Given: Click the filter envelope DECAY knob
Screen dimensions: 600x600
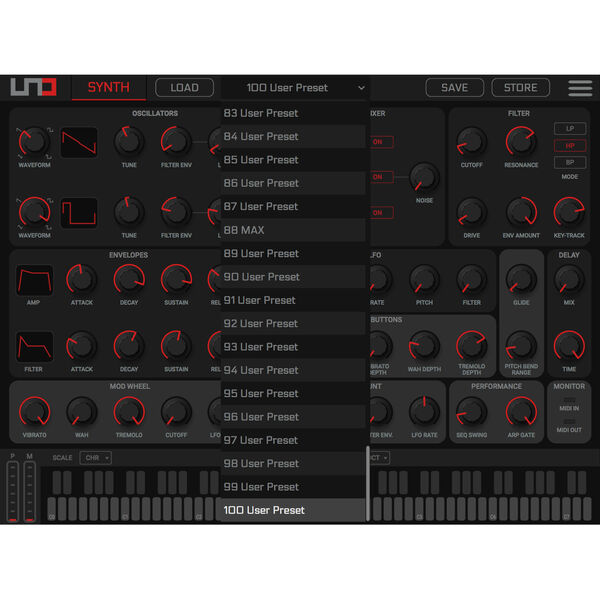Looking at the screenshot, I should (129, 346).
